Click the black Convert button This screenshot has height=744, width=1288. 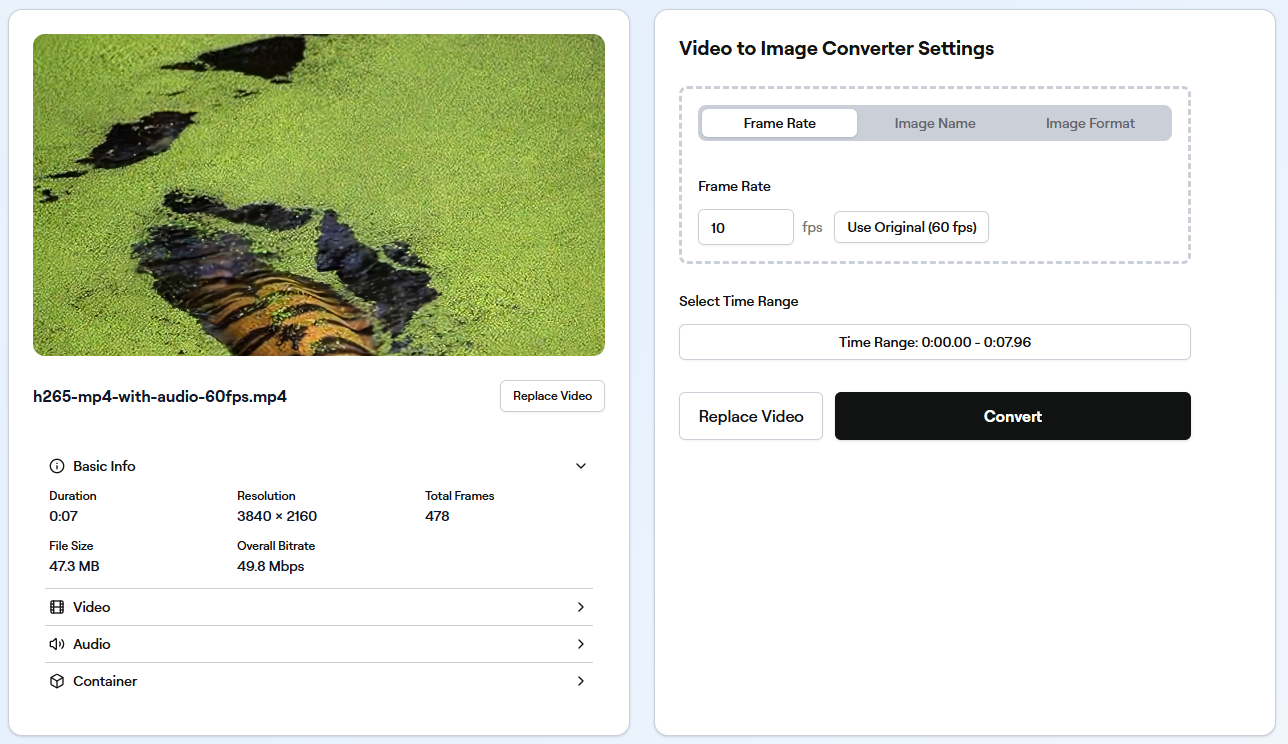[x=1012, y=416]
